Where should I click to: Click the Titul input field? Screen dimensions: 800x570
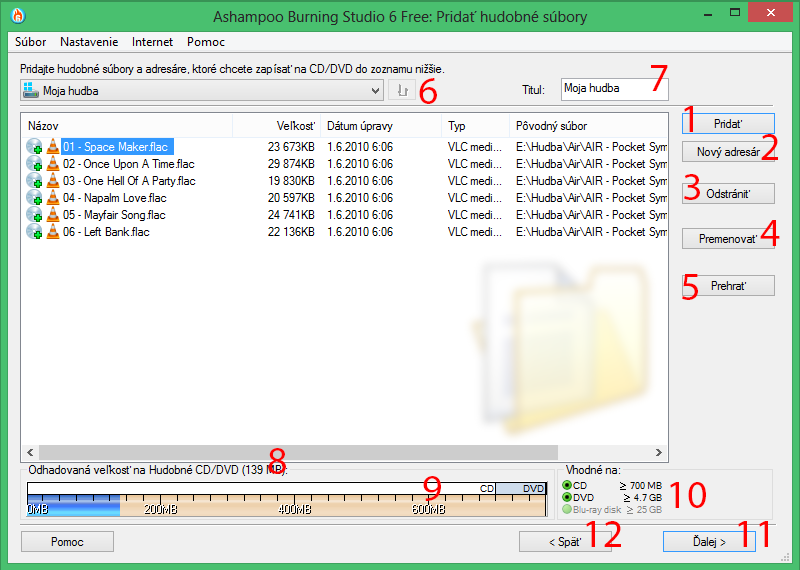coord(614,89)
